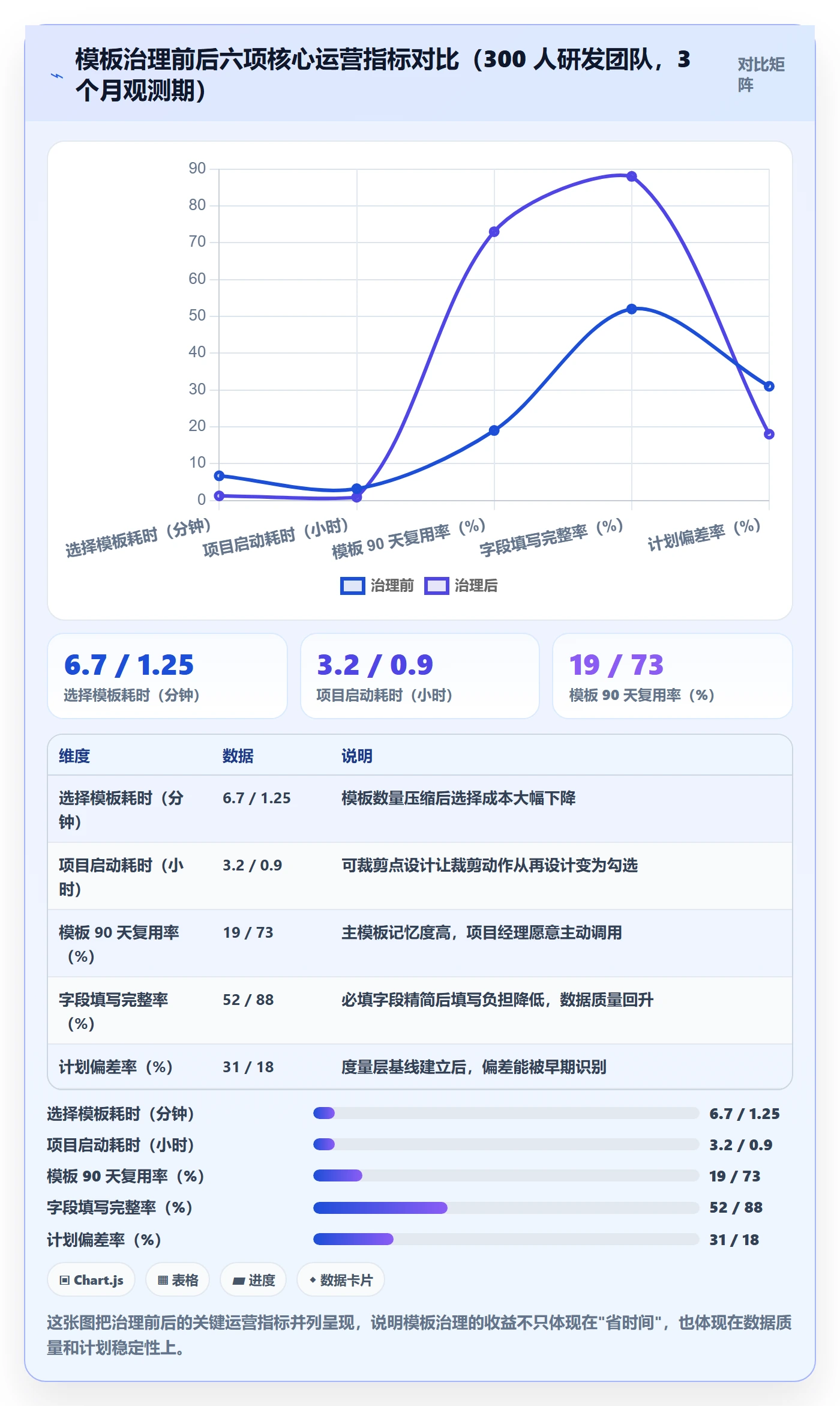Viewport: 840px width, 1406px height.
Task: Click table cell 31 / 18
Action: click(x=248, y=1067)
